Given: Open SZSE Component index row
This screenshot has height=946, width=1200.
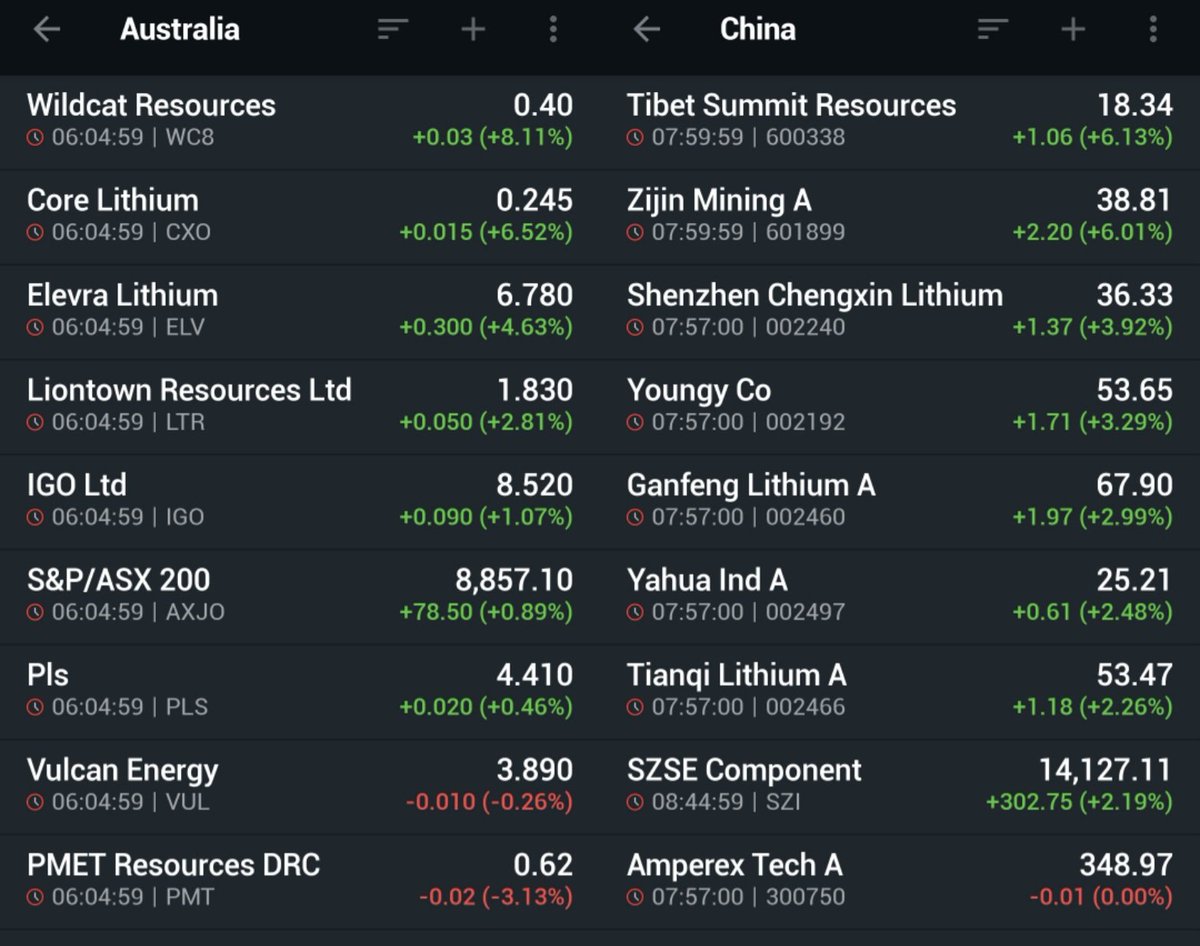Looking at the screenshot, I should pos(900,787).
